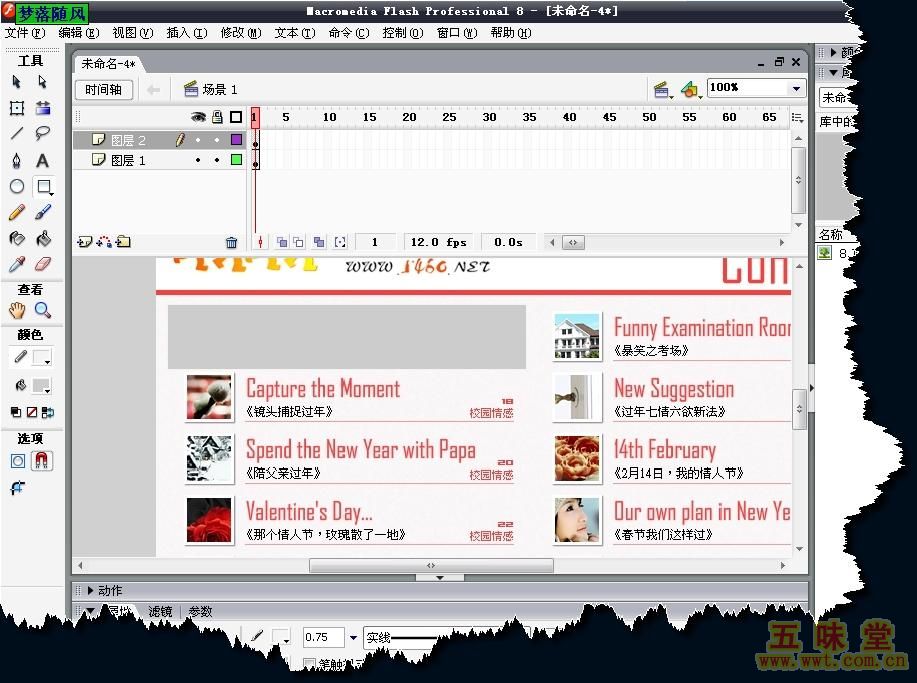
Task: Toggle the Snap to Objects magnet option
Action: pos(43,461)
